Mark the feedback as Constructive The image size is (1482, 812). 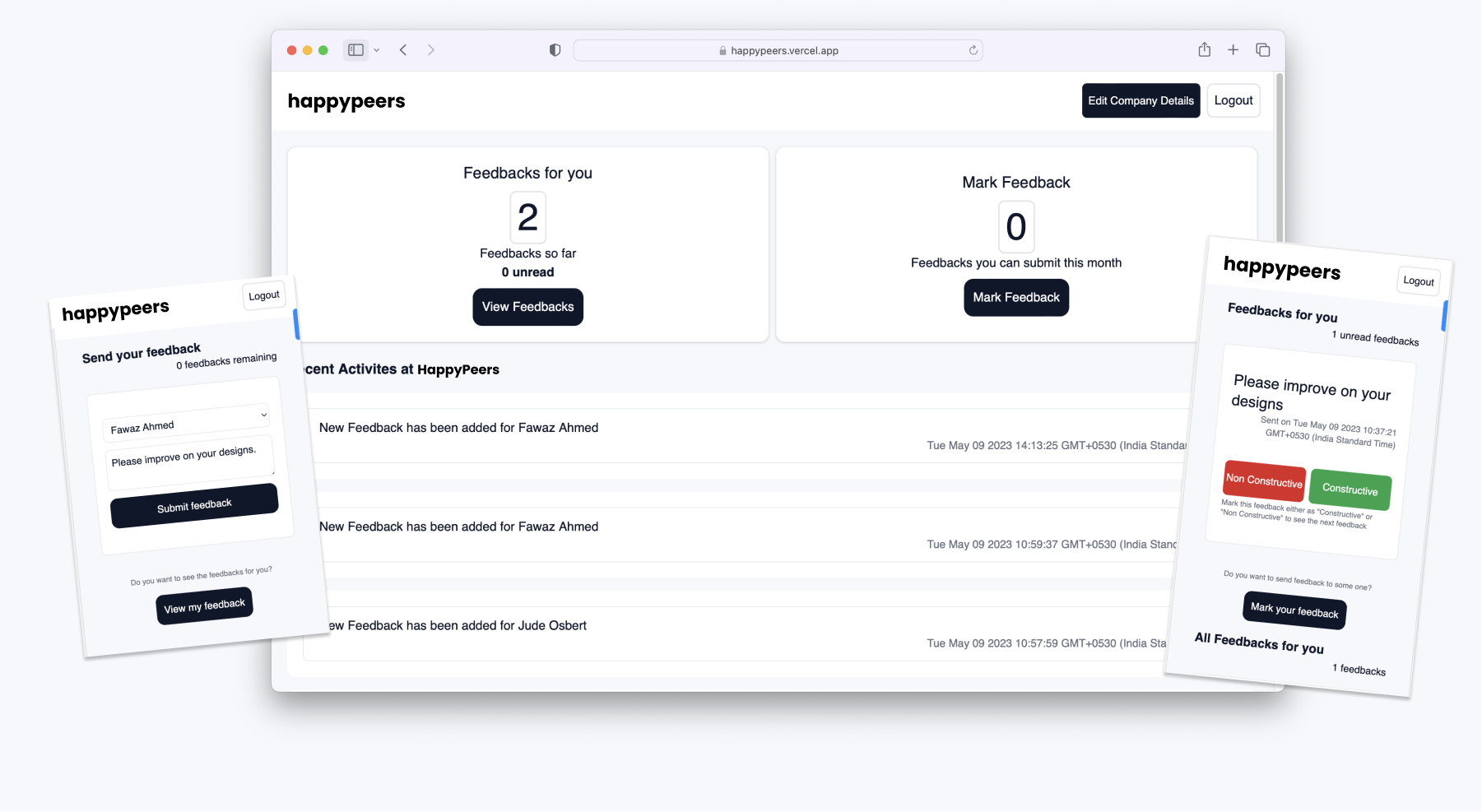(1350, 490)
